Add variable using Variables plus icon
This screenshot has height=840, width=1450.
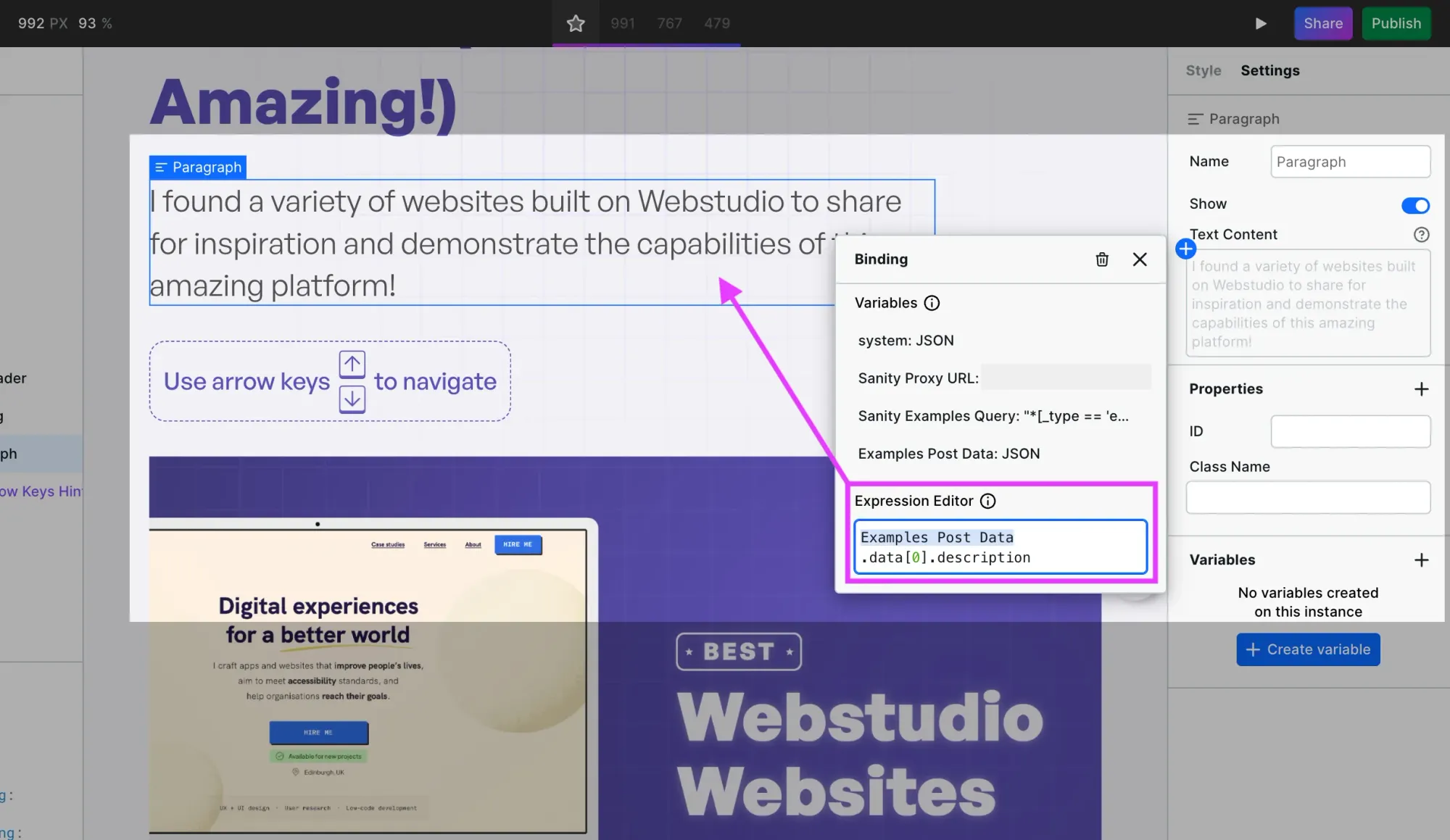[x=1421, y=560]
